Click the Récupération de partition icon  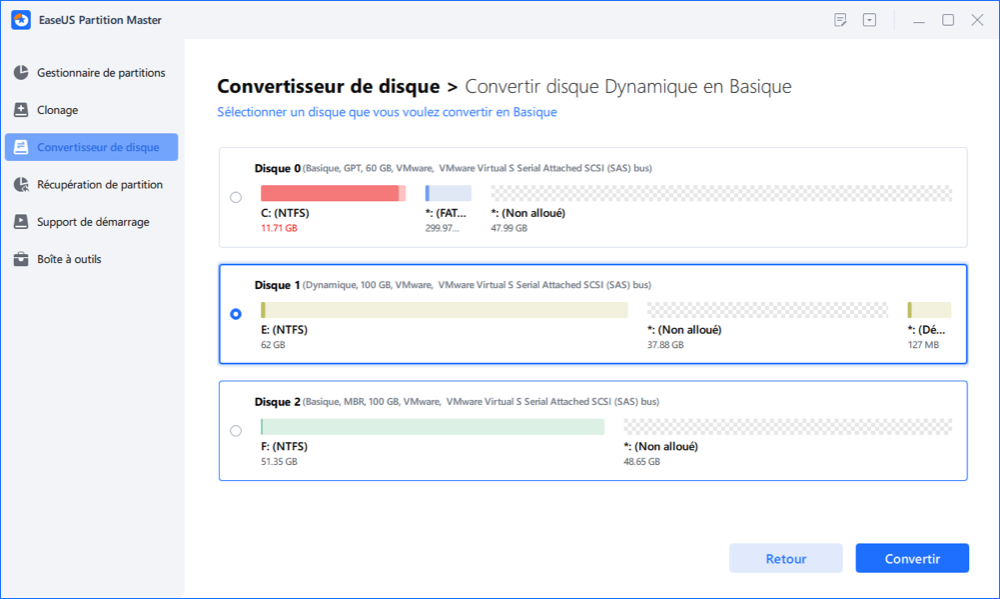21,185
